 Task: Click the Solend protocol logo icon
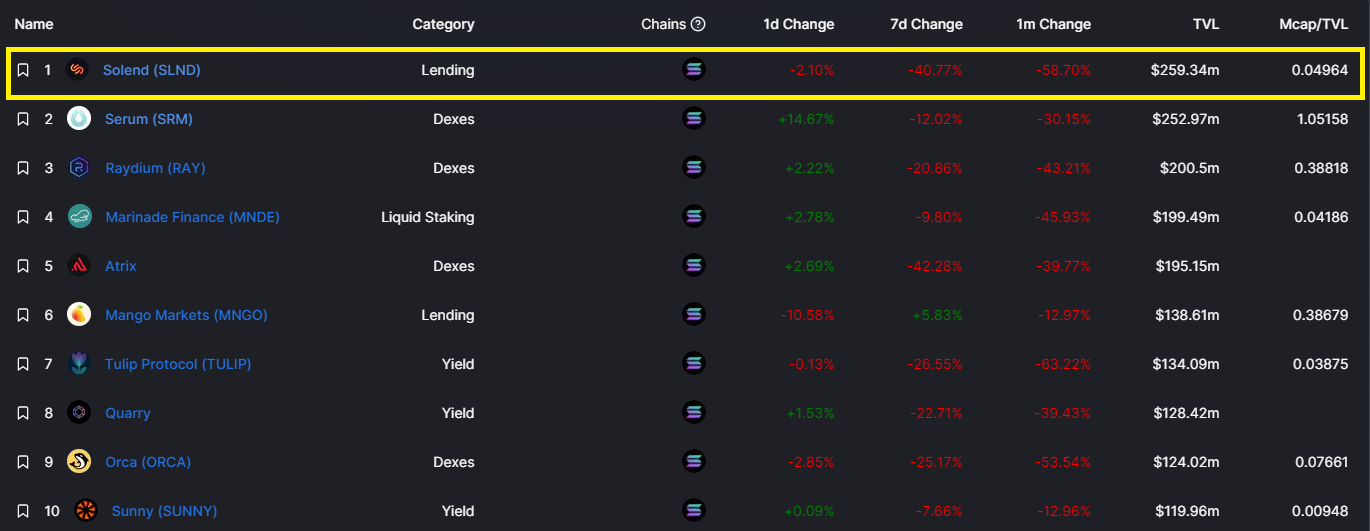[x=77, y=70]
